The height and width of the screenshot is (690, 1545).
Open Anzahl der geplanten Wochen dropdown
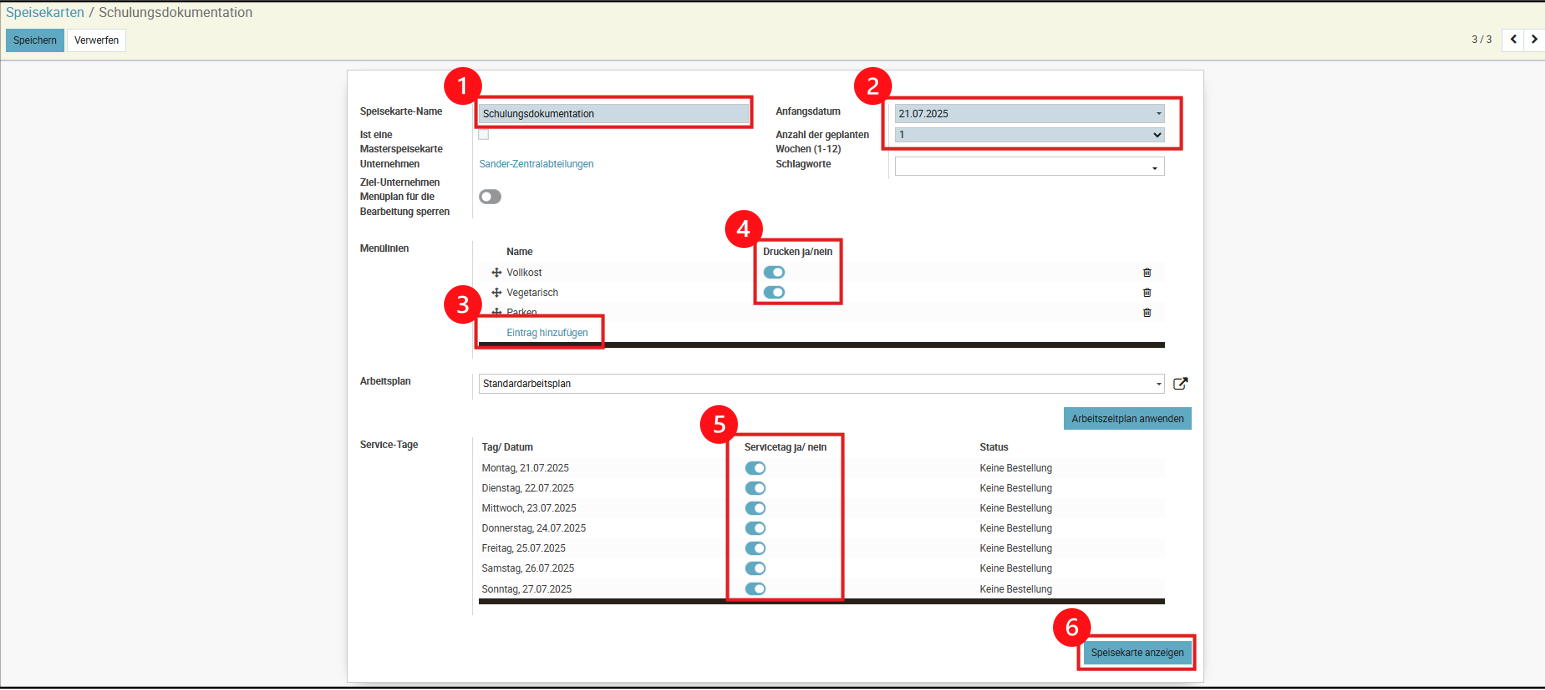(x=1029, y=134)
